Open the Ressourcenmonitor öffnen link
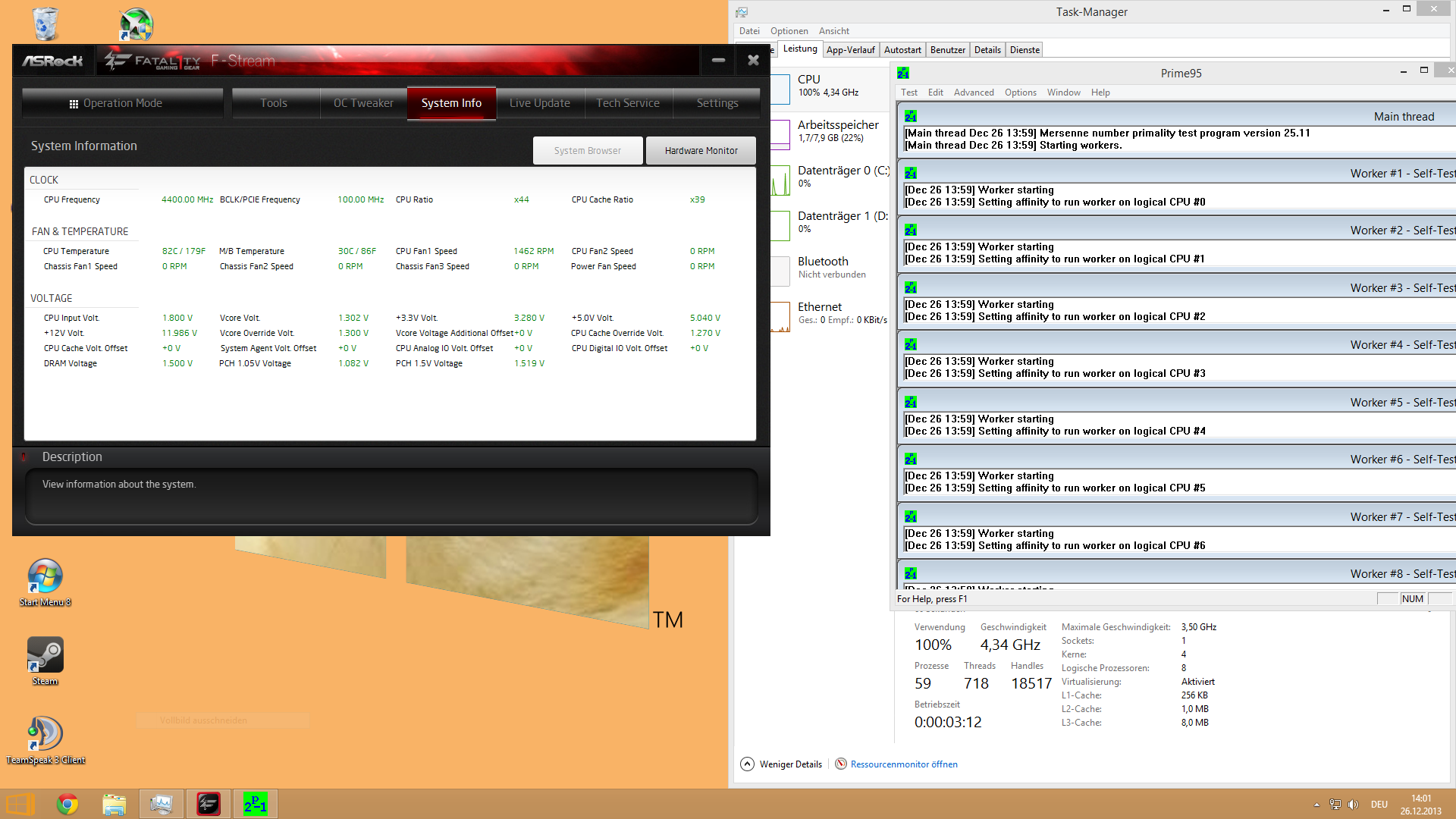The width and height of the screenshot is (1456, 819). [904, 764]
